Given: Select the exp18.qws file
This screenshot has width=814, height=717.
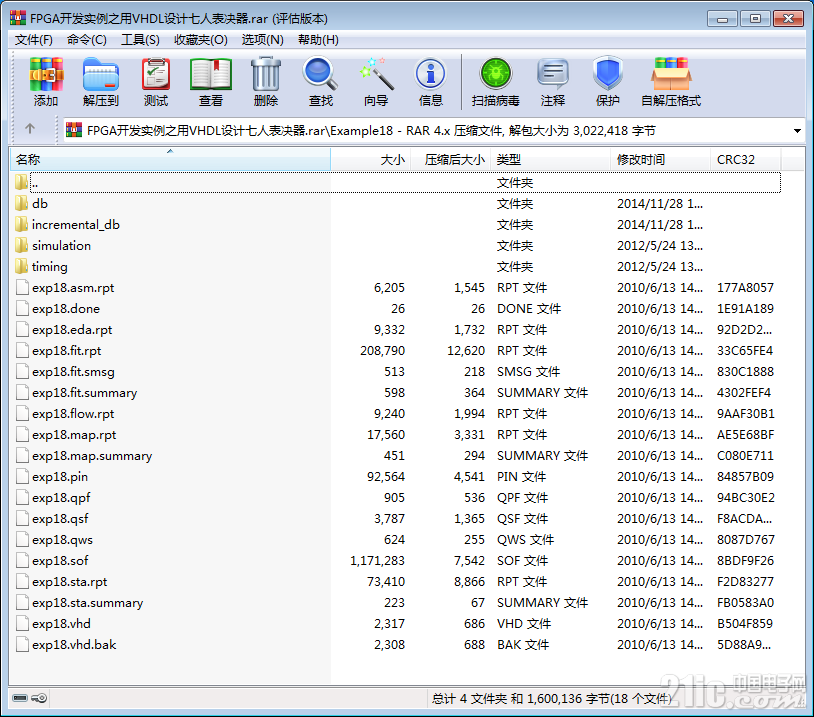Looking at the screenshot, I should (x=62, y=540).
